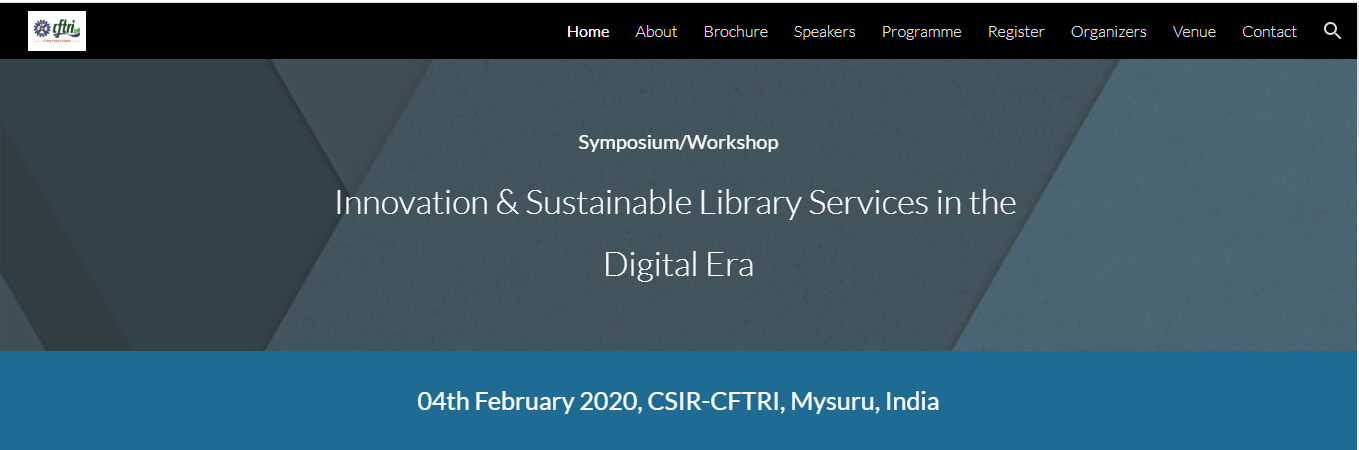
Task: Select the Programme navigation item
Action: 921,32
